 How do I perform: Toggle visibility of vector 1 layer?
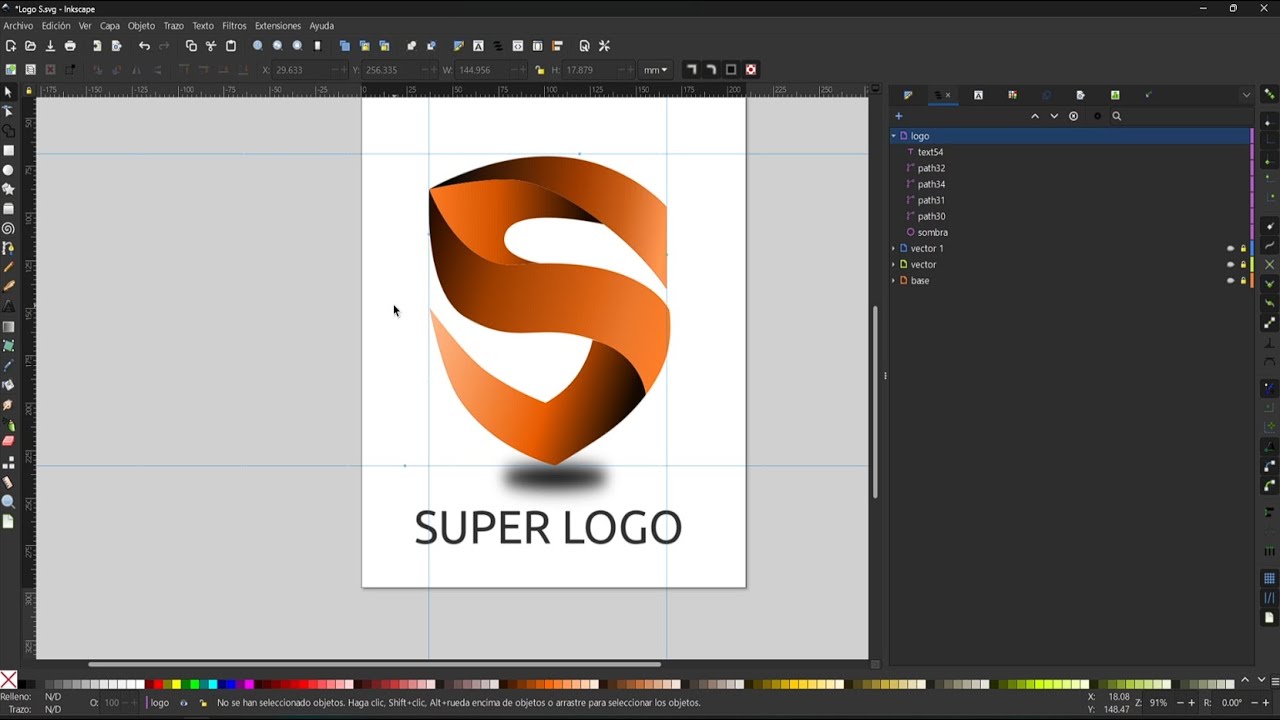[1230, 248]
